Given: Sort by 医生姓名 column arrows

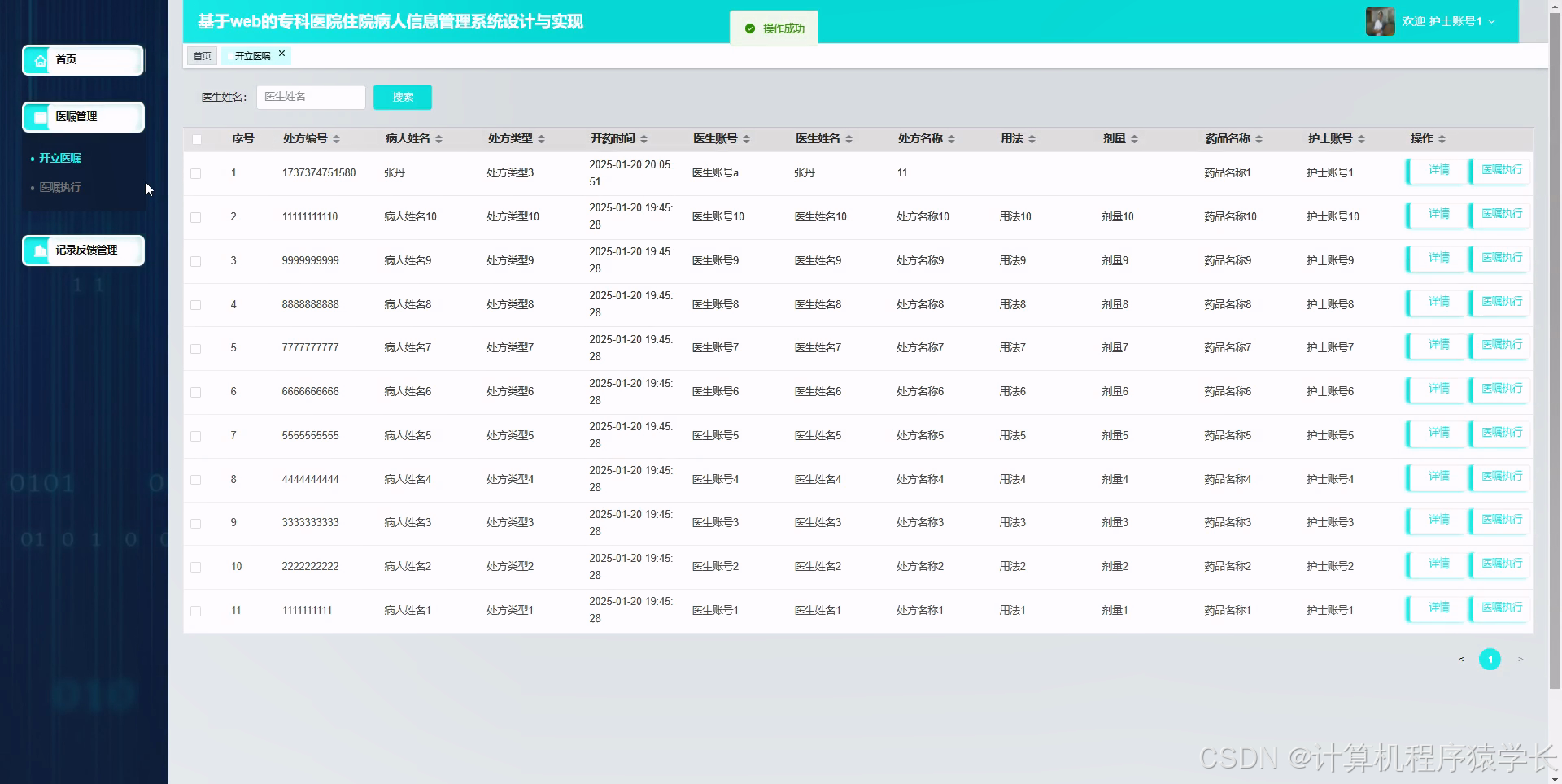Looking at the screenshot, I should point(849,139).
